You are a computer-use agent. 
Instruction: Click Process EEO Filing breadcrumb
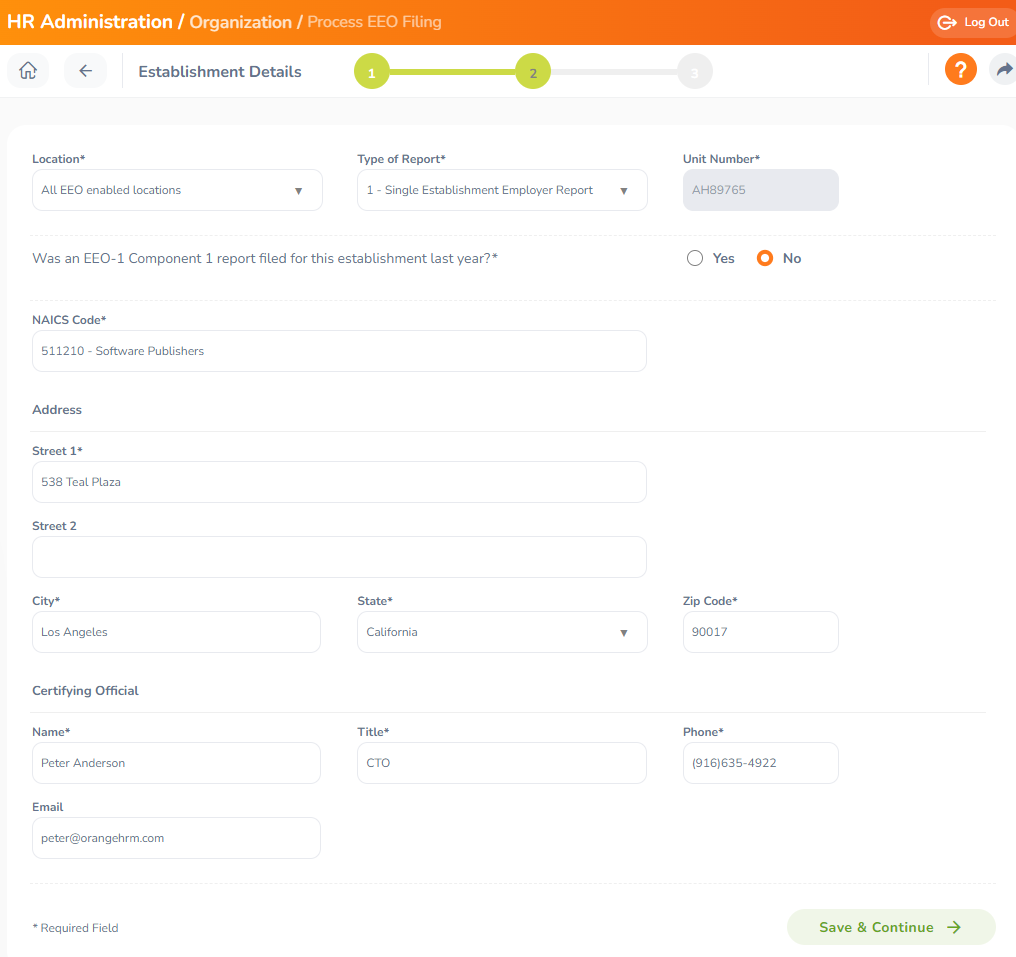coord(374,22)
